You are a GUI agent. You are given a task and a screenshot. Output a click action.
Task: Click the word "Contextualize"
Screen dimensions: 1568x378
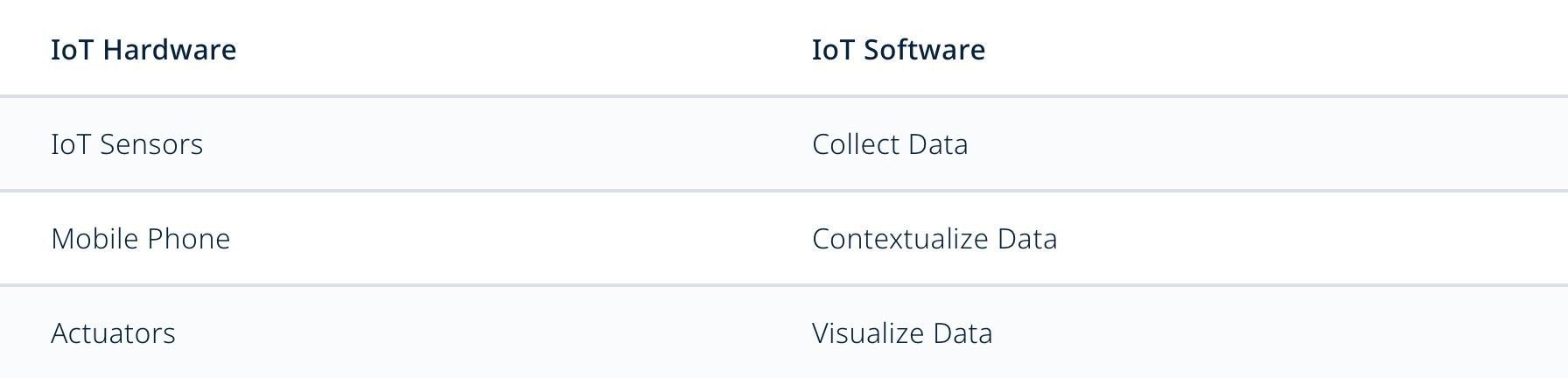coord(899,238)
